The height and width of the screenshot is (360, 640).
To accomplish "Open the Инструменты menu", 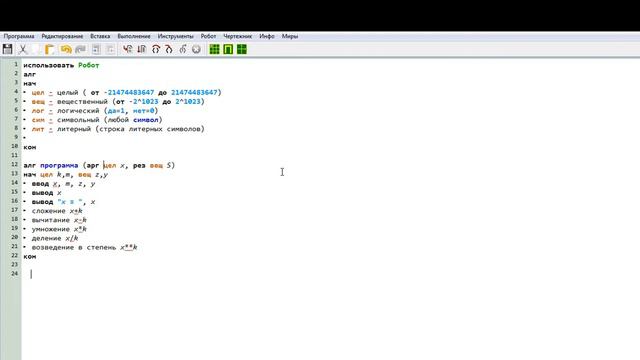I will tap(176, 36).
